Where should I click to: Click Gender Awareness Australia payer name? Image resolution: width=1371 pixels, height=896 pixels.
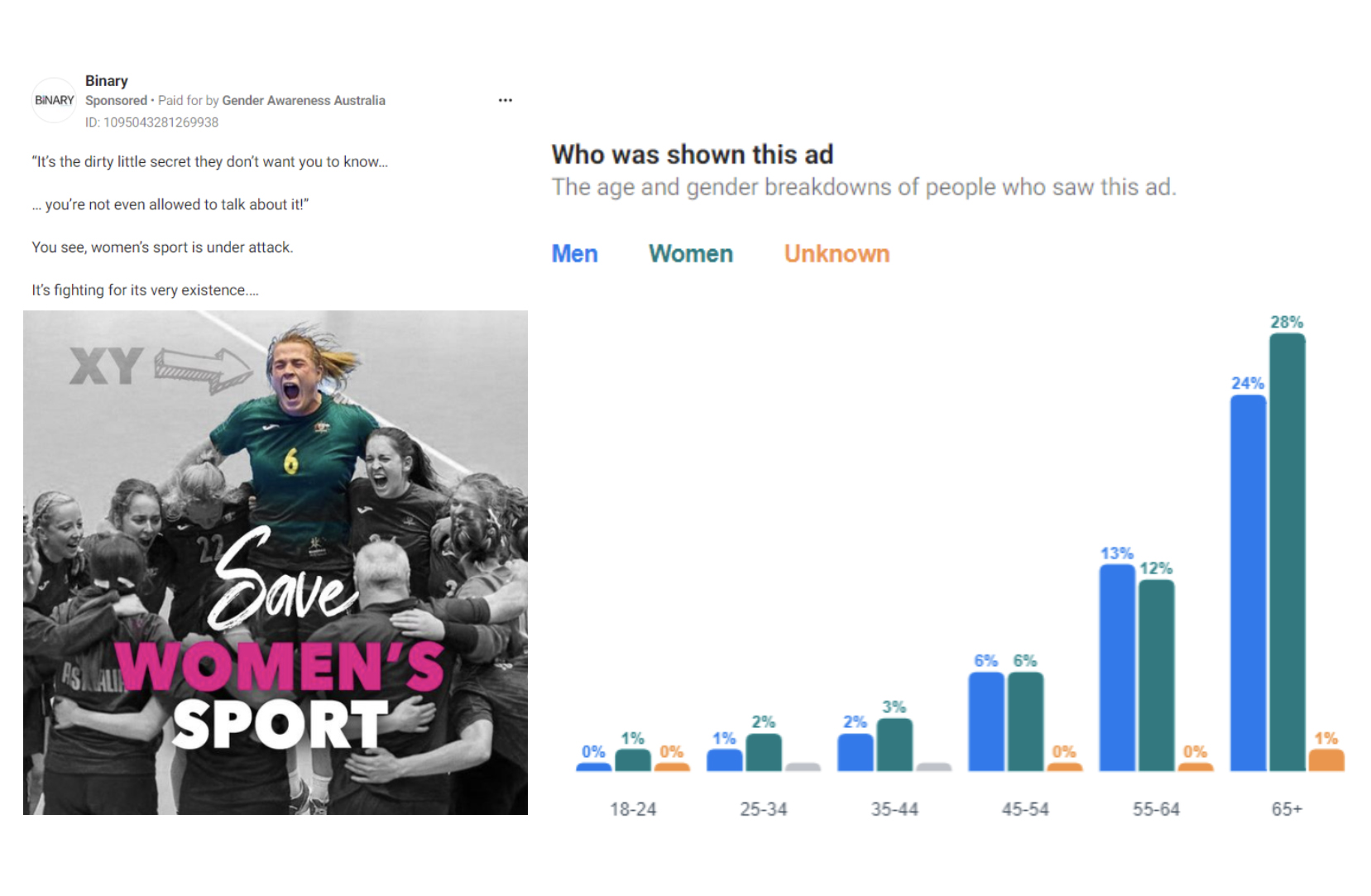[x=304, y=100]
